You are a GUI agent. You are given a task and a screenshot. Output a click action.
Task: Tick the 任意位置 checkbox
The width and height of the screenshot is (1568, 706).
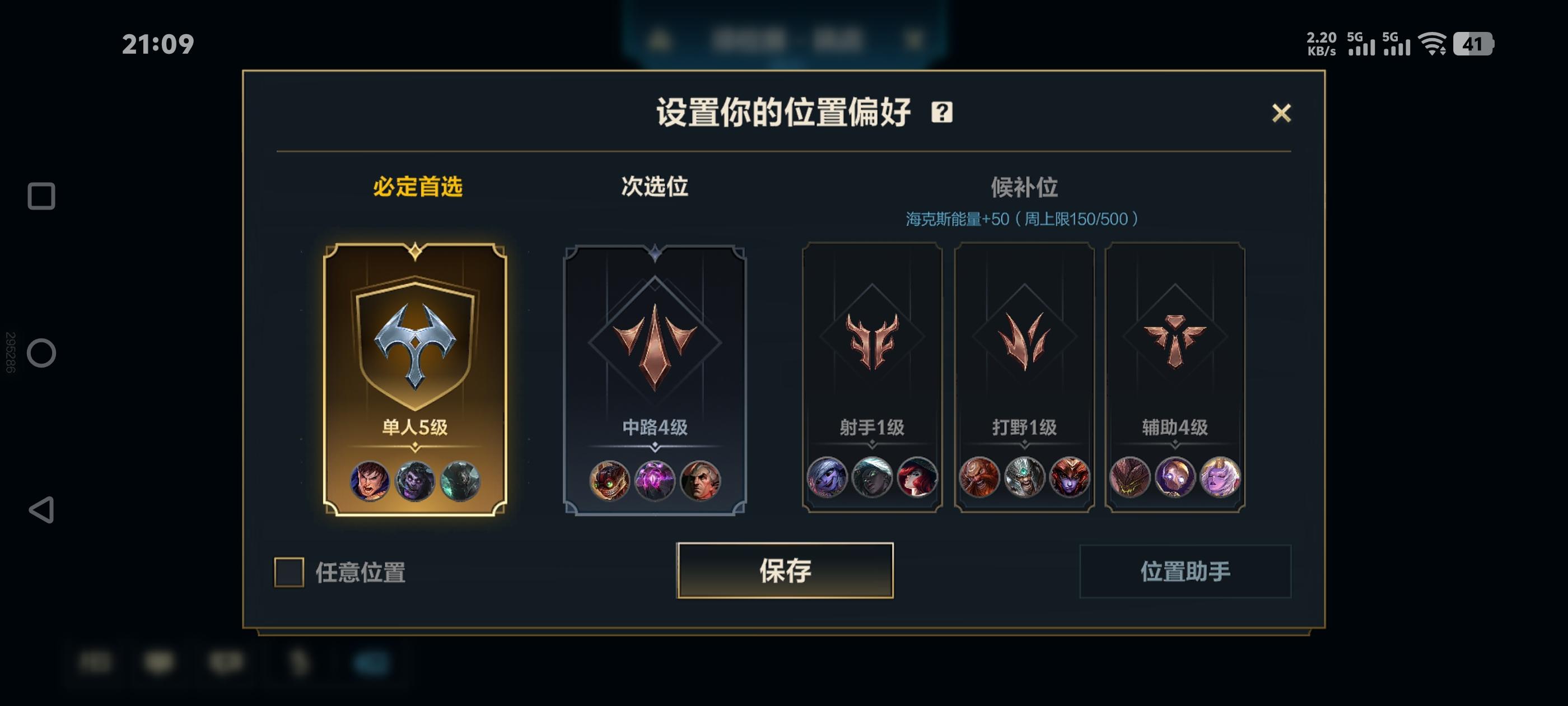tap(289, 572)
